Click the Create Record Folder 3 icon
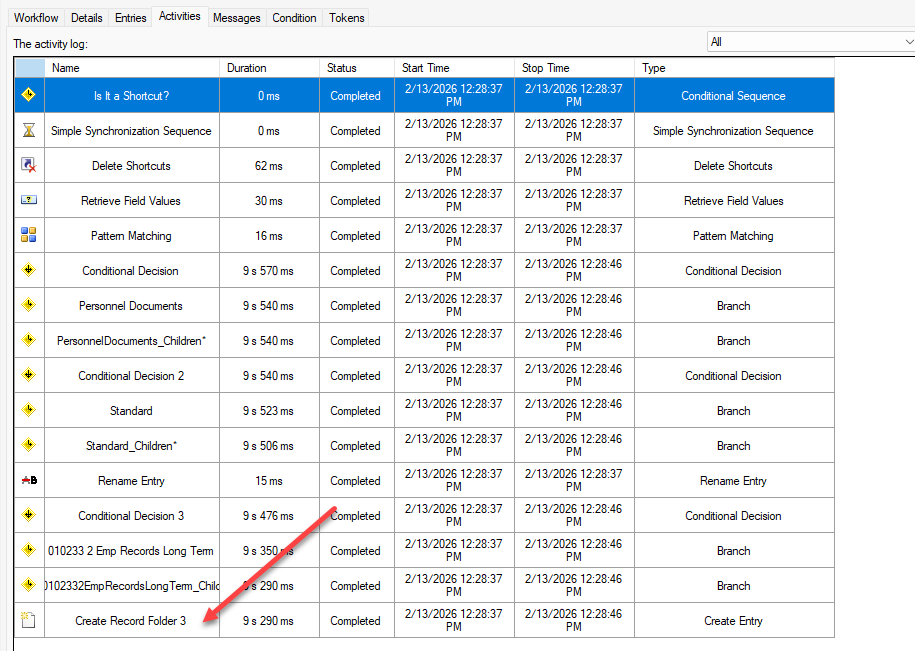Viewport: 915px width, 651px height. click(29, 621)
